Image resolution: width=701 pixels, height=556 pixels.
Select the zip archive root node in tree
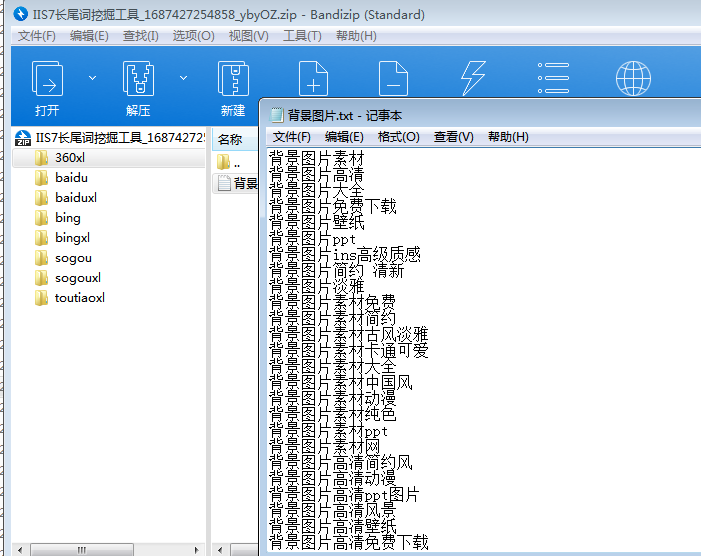[110, 138]
